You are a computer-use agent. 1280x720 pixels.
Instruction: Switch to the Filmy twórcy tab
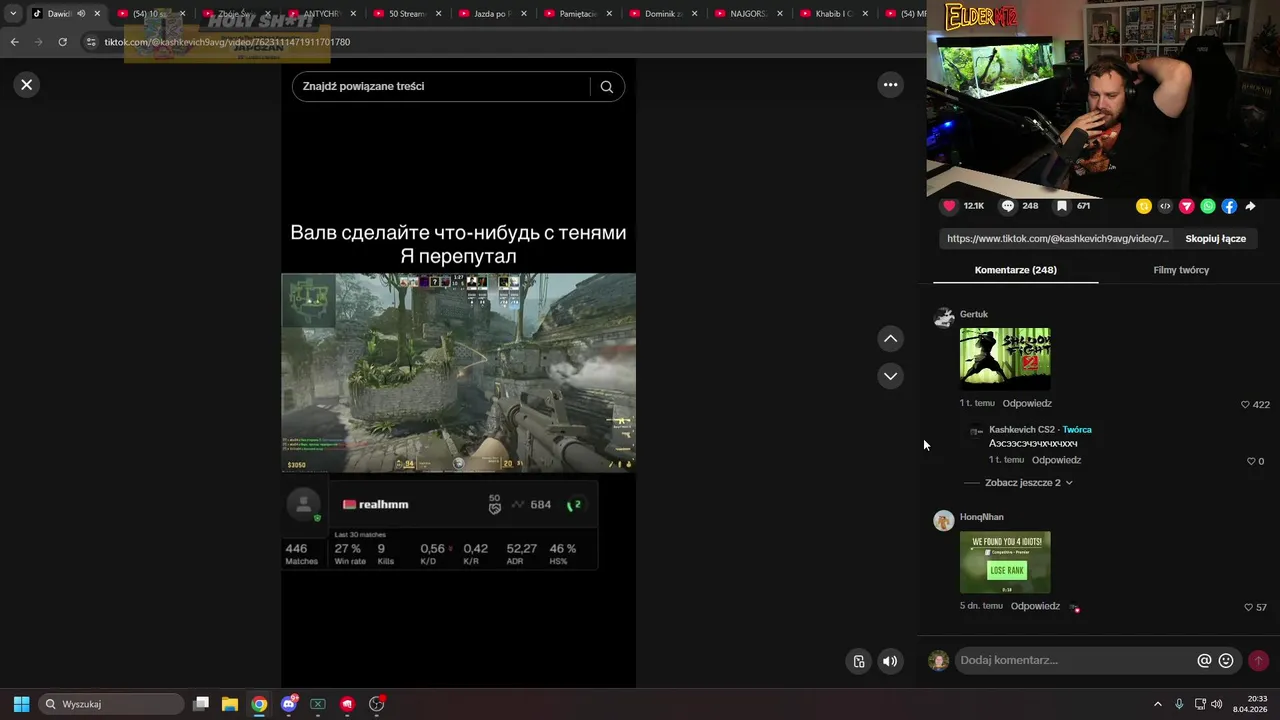1181,270
